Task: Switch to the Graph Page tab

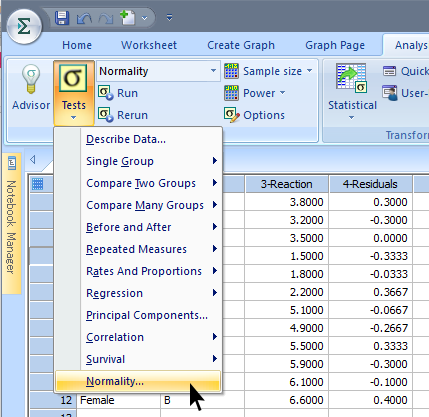Action: click(x=335, y=45)
